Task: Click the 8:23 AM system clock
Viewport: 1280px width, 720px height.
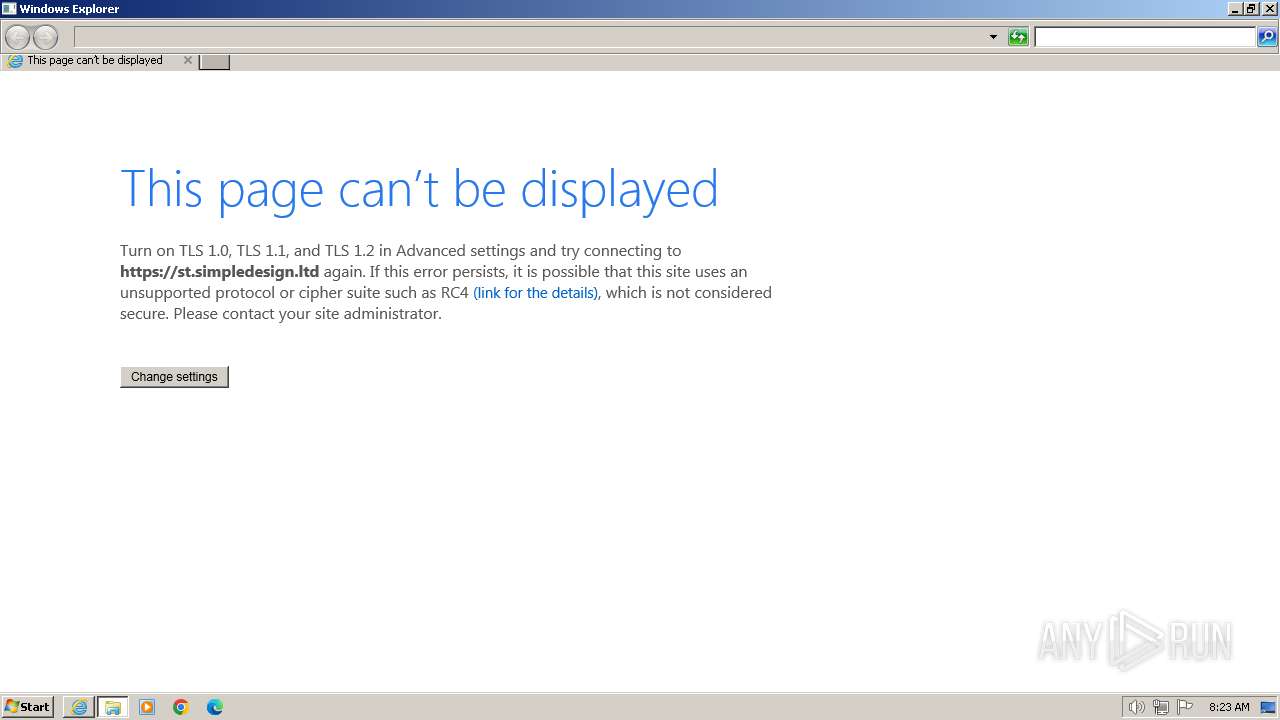Action: [x=1229, y=707]
